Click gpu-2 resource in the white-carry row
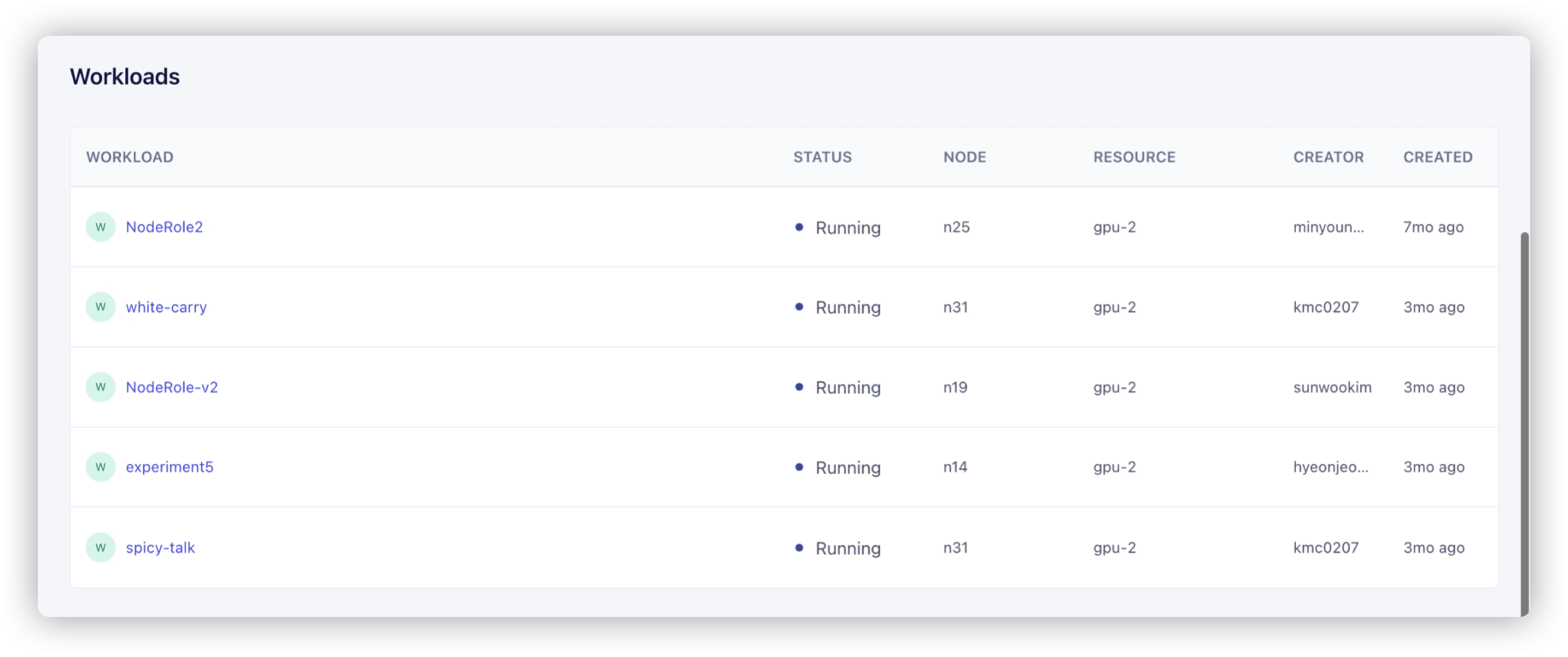 click(x=1114, y=308)
